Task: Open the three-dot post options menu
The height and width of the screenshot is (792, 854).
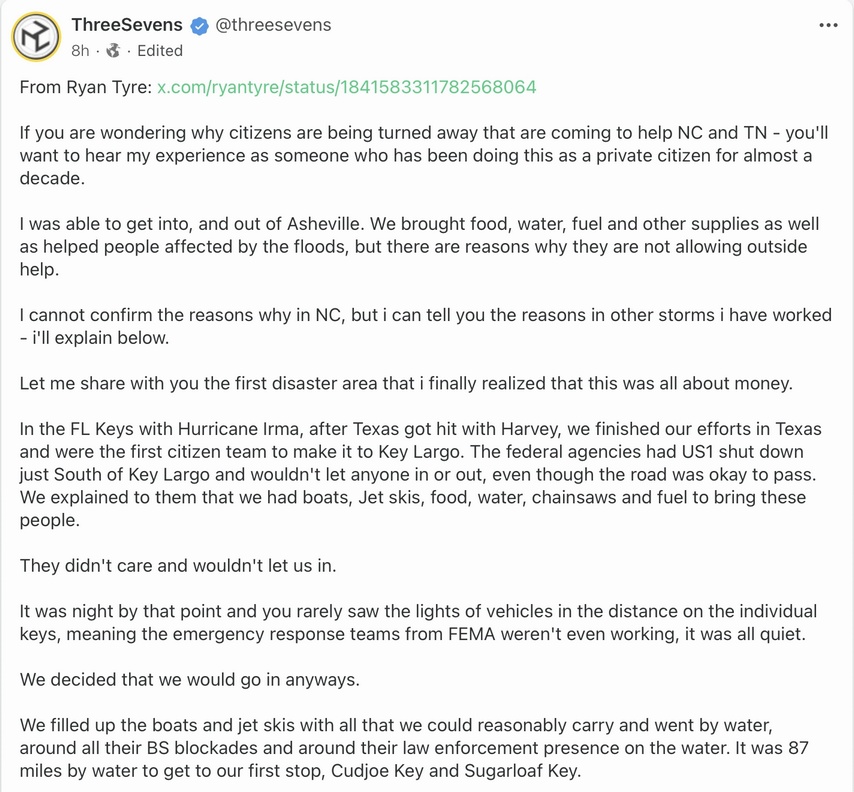Action: [828, 25]
